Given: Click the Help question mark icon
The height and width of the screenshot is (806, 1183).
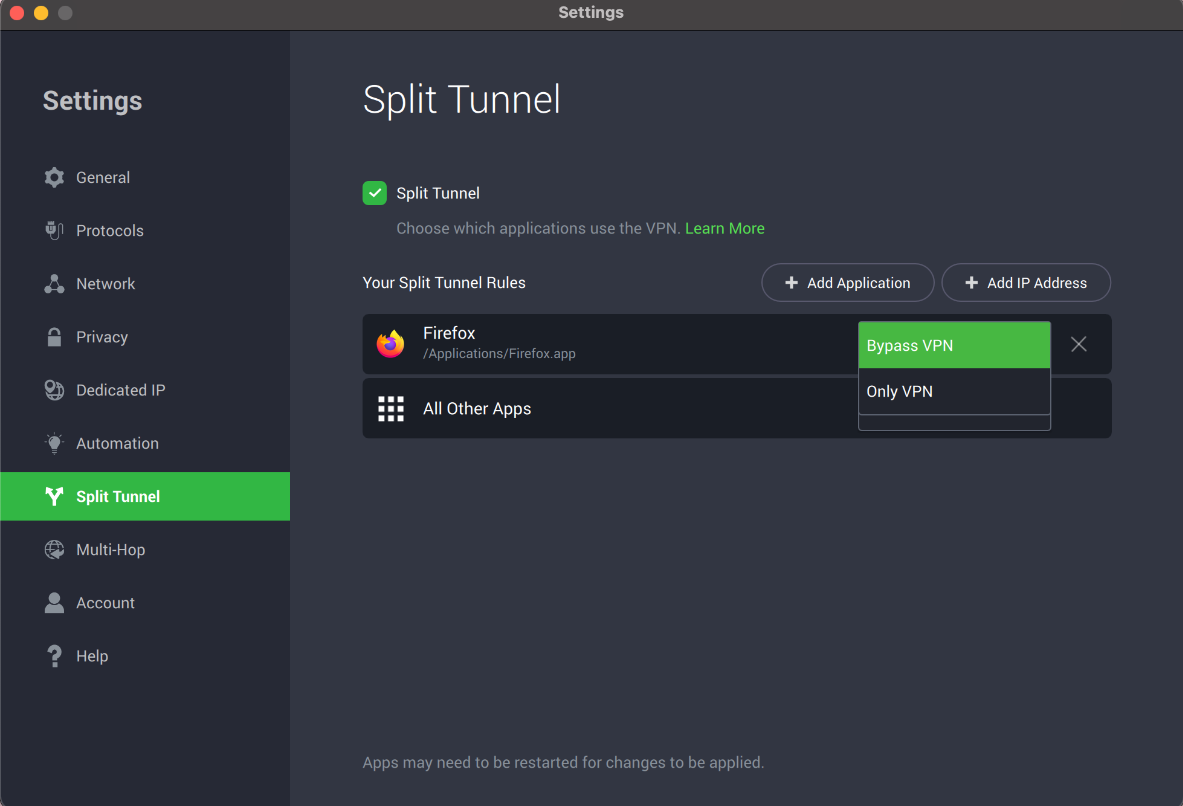Looking at the screenshot, I should click(54, 656).
